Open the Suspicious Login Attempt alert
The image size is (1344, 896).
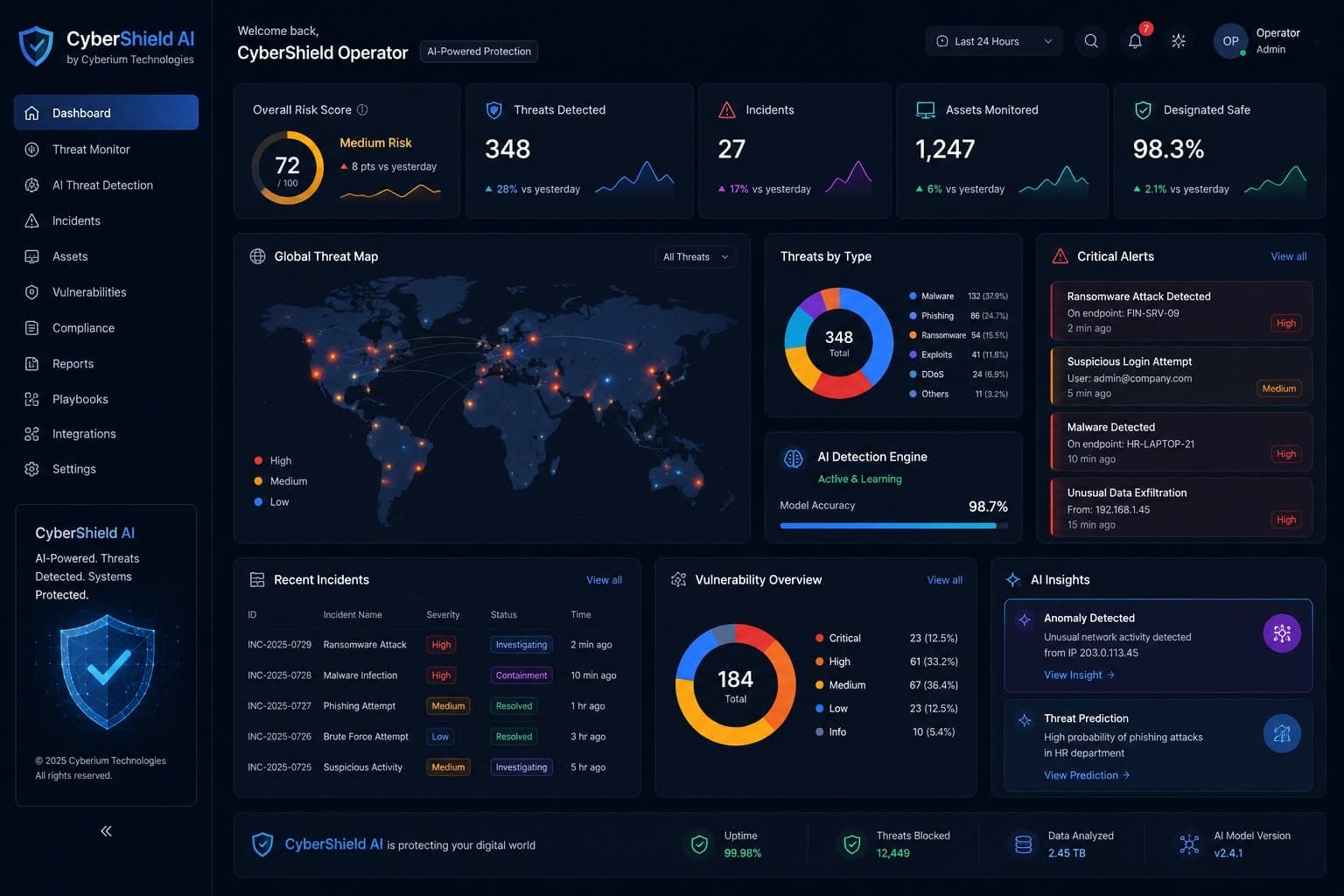[1181, 376]
